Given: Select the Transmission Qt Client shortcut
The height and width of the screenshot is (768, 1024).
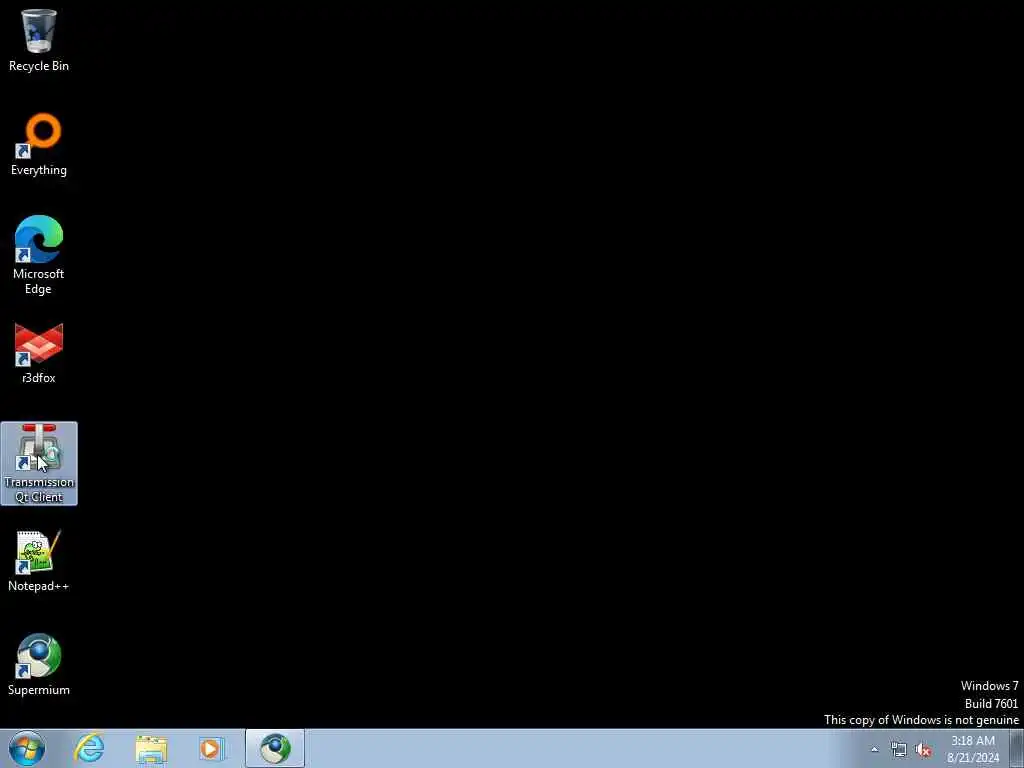Looking at the screenshot, I should click(39, 463).
